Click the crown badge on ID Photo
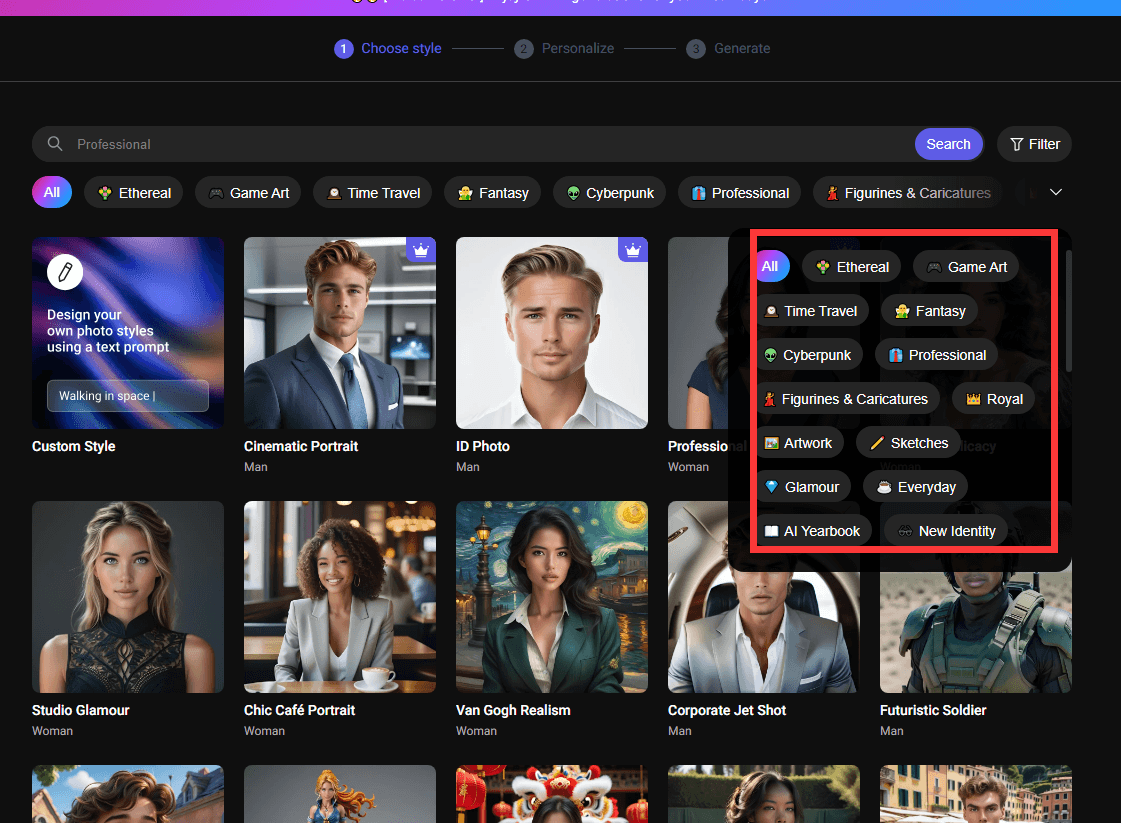1121x823 pixels. pos(633,251)
